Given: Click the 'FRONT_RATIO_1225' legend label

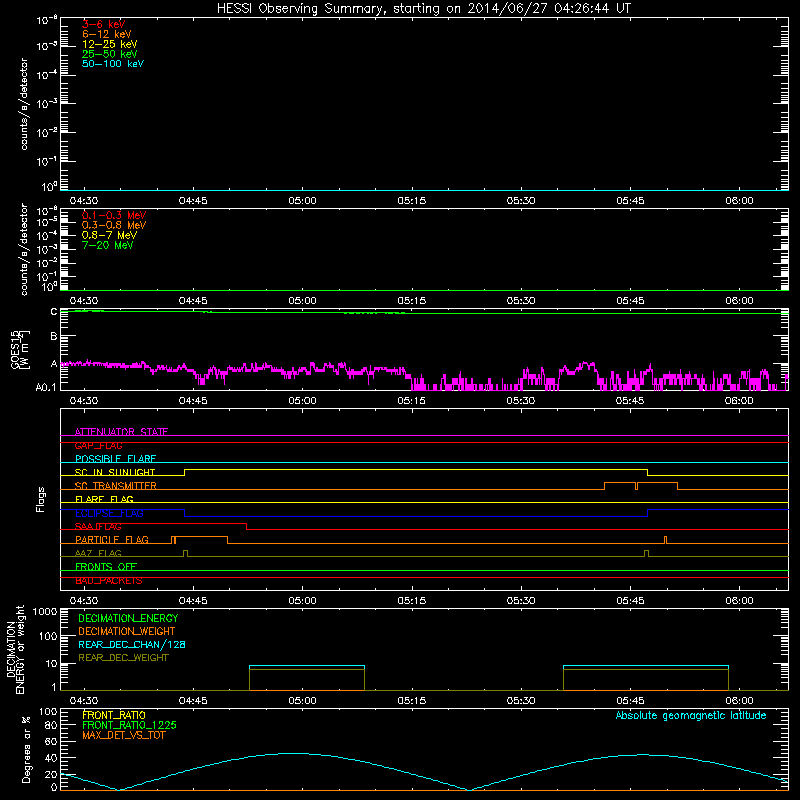Looking at the screenshot, I should pos(129,726).
